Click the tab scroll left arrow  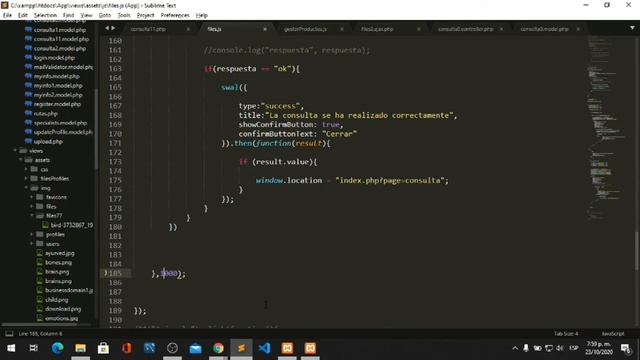[107, 28]
